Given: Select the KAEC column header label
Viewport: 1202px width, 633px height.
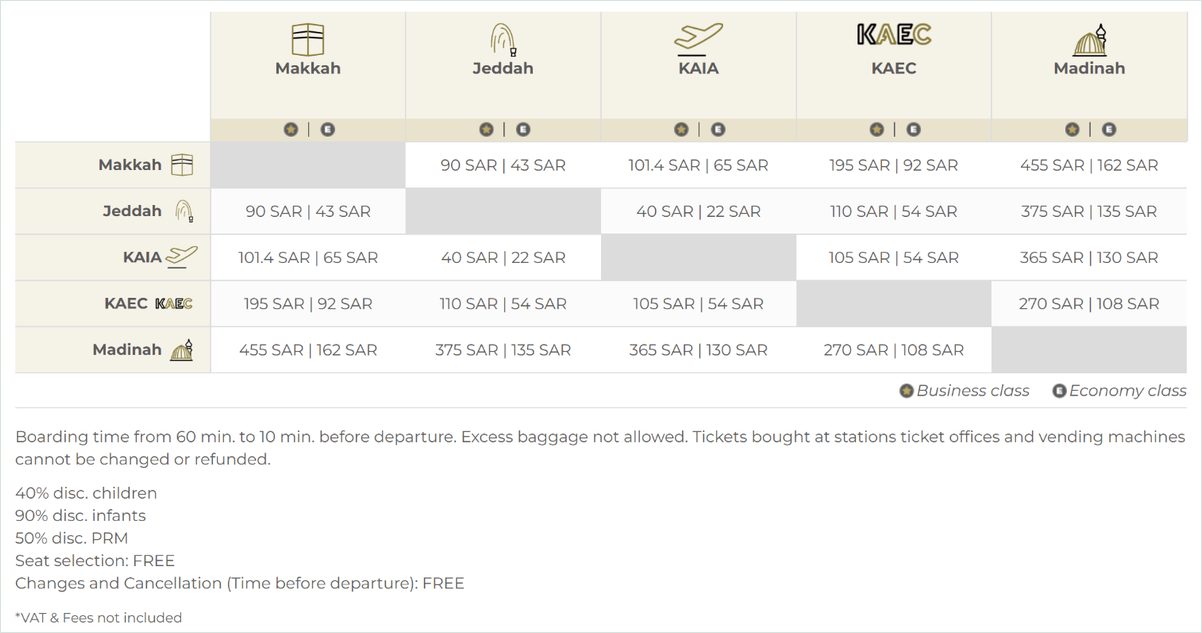Looking at the screenshot, I should 894,69.
